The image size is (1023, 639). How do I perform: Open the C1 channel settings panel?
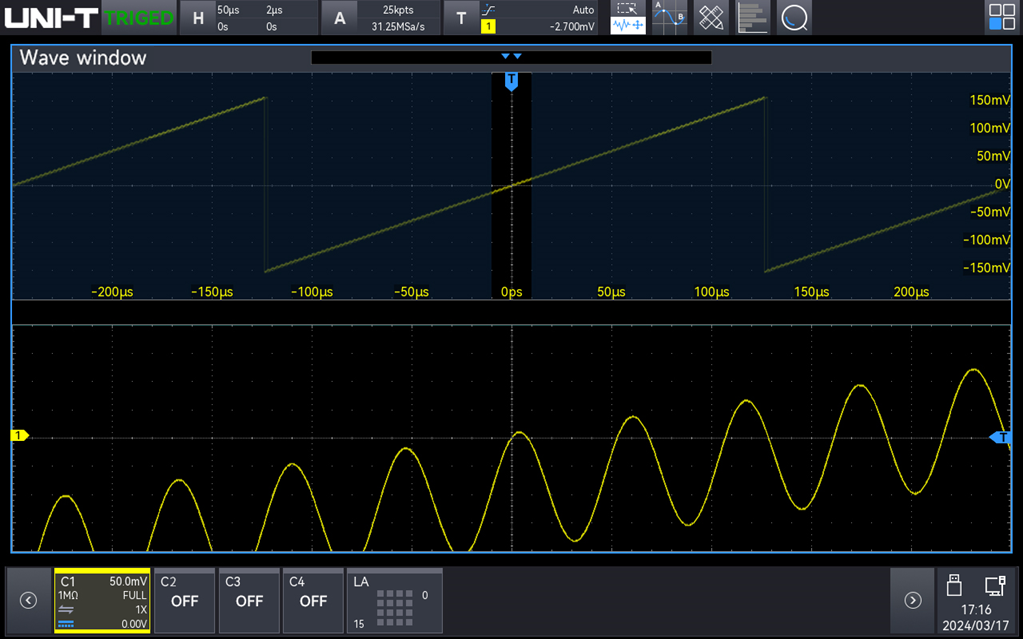tap(102, 601)
